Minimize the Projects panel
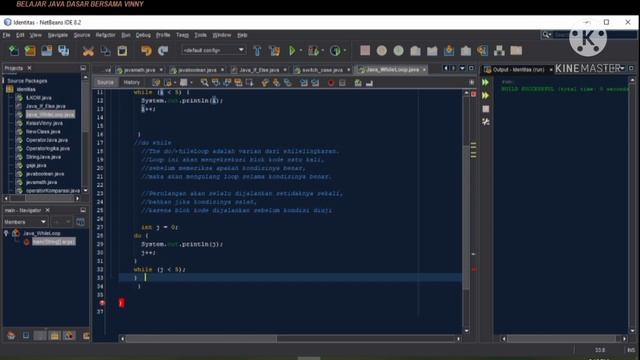This screenshot has width=640, height=360. tap(83, 68)
